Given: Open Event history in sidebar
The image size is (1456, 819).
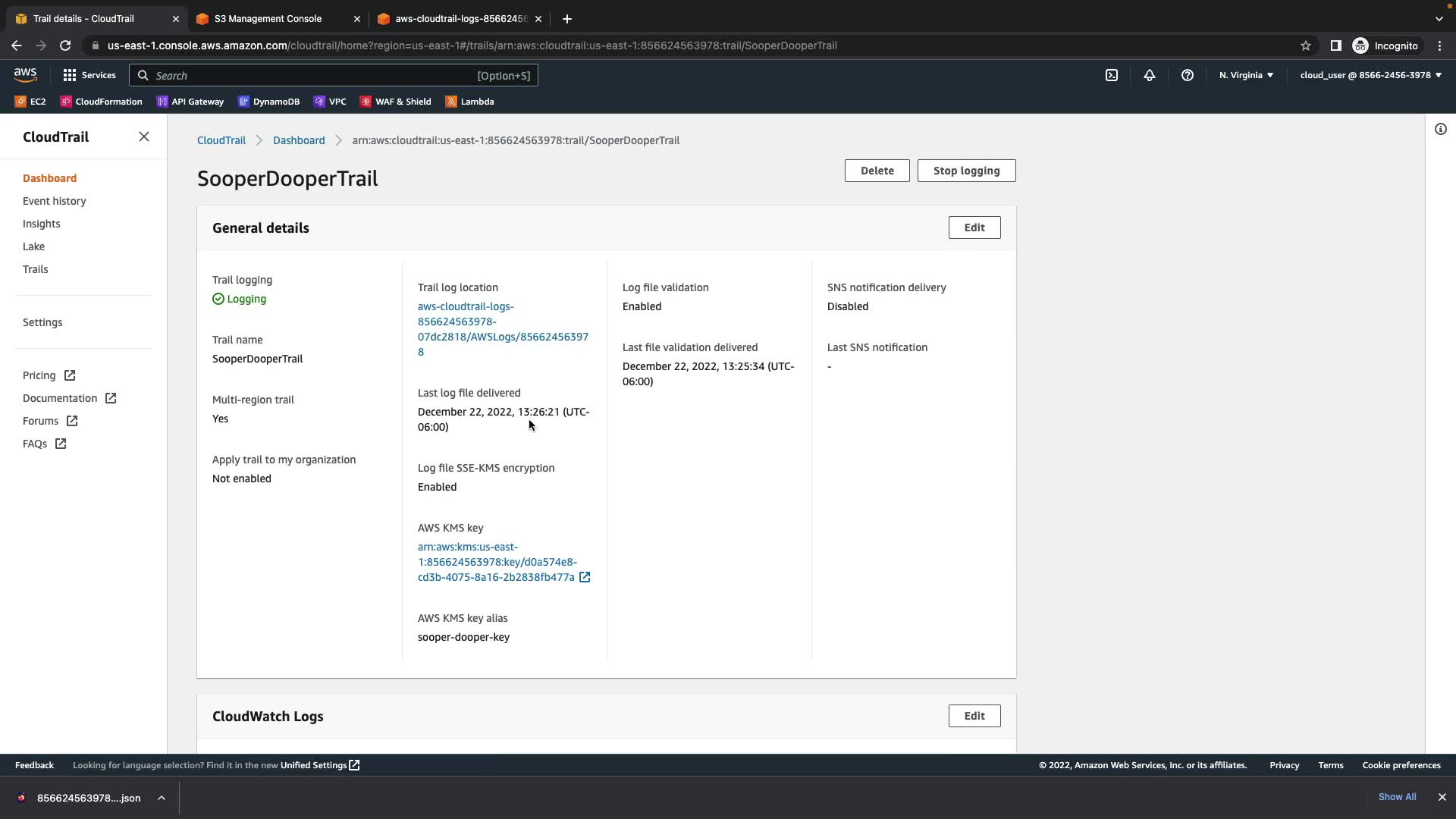Looking at the screenshot, I should point(55,201).
